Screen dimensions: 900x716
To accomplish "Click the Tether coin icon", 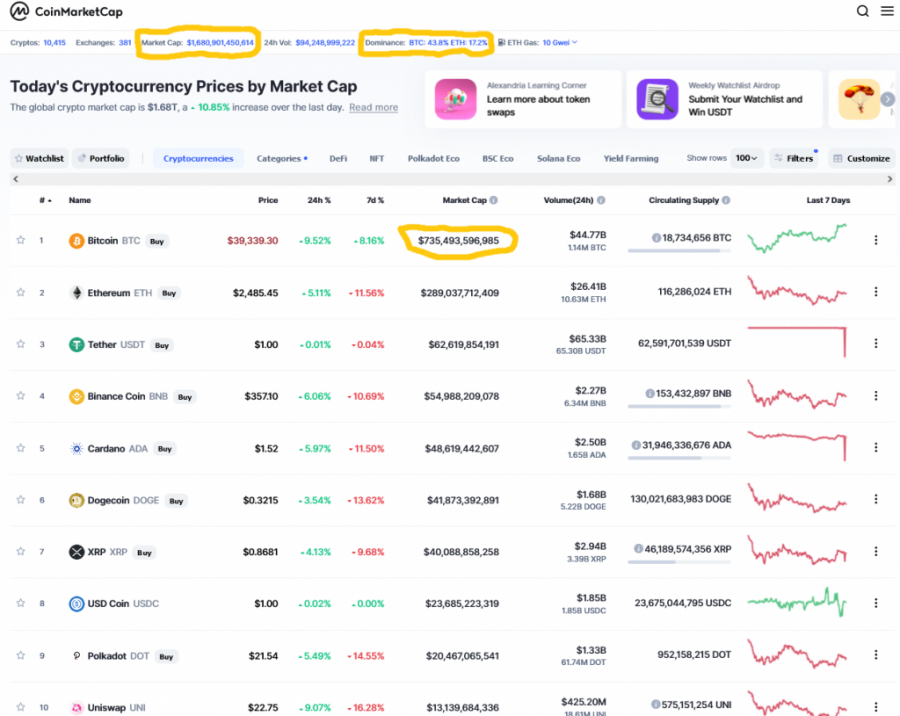I will coord(76,345).
